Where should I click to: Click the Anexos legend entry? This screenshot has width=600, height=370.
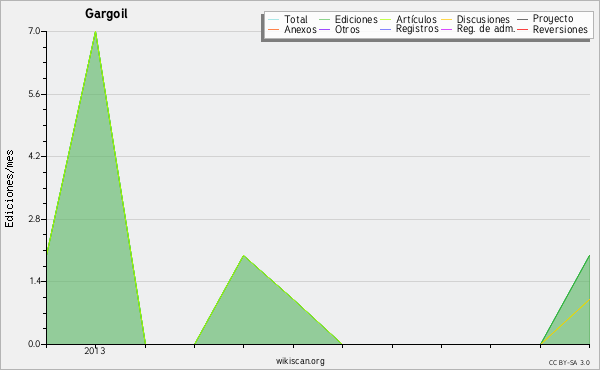click(x=292, y=29)
